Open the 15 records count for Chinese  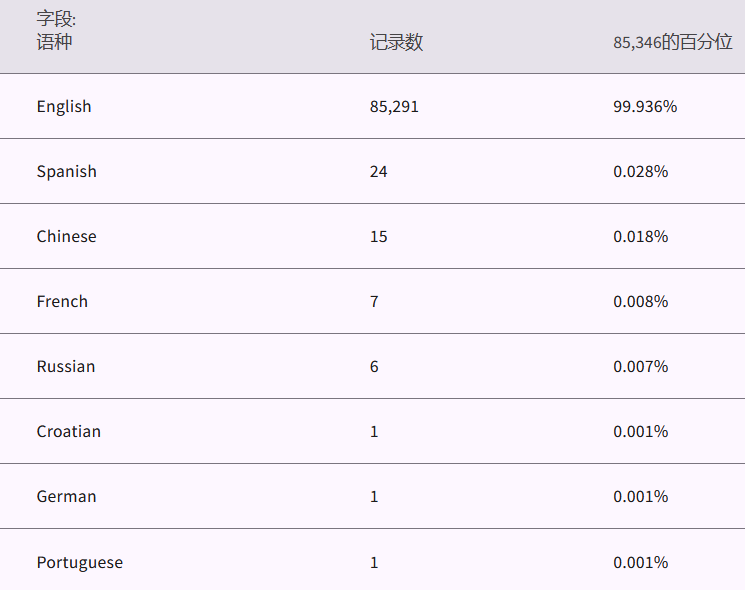[x=378, y=236]
